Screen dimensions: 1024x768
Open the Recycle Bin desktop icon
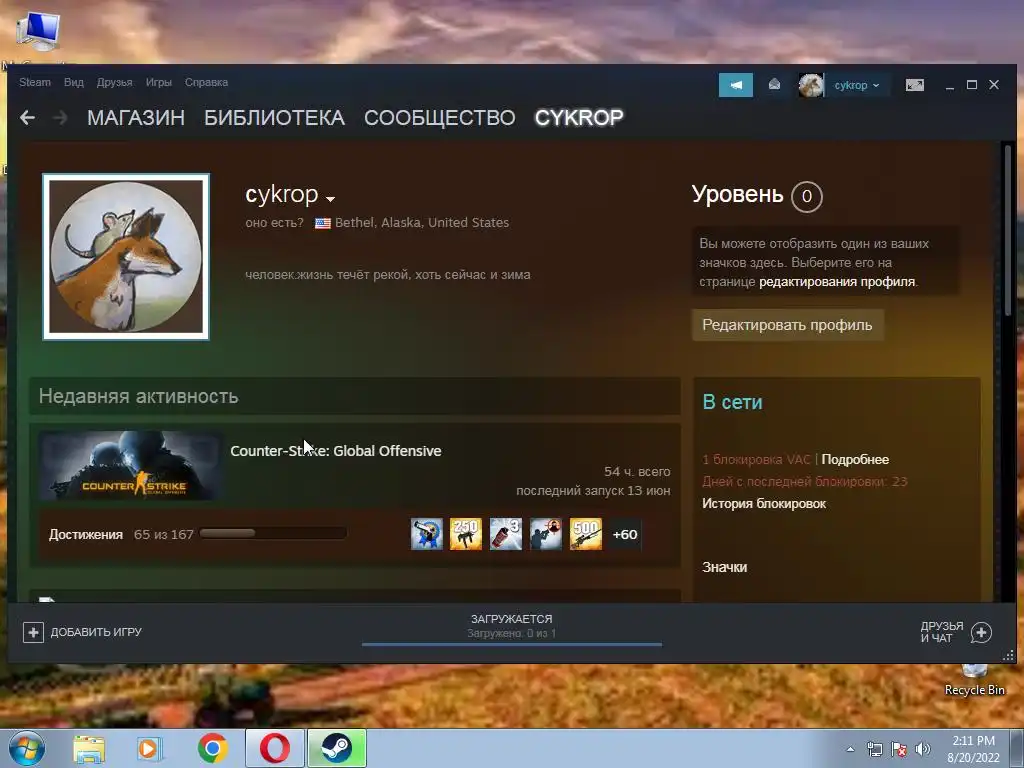(974, 680)
